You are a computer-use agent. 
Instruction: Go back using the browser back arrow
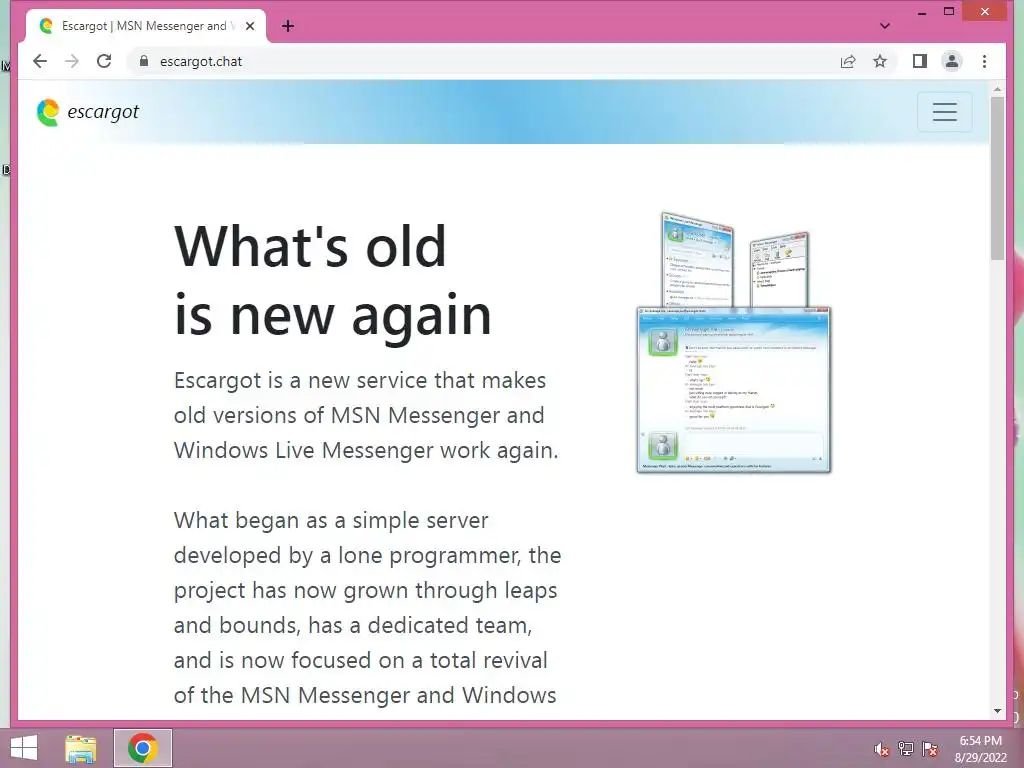[x=40, y=61]
